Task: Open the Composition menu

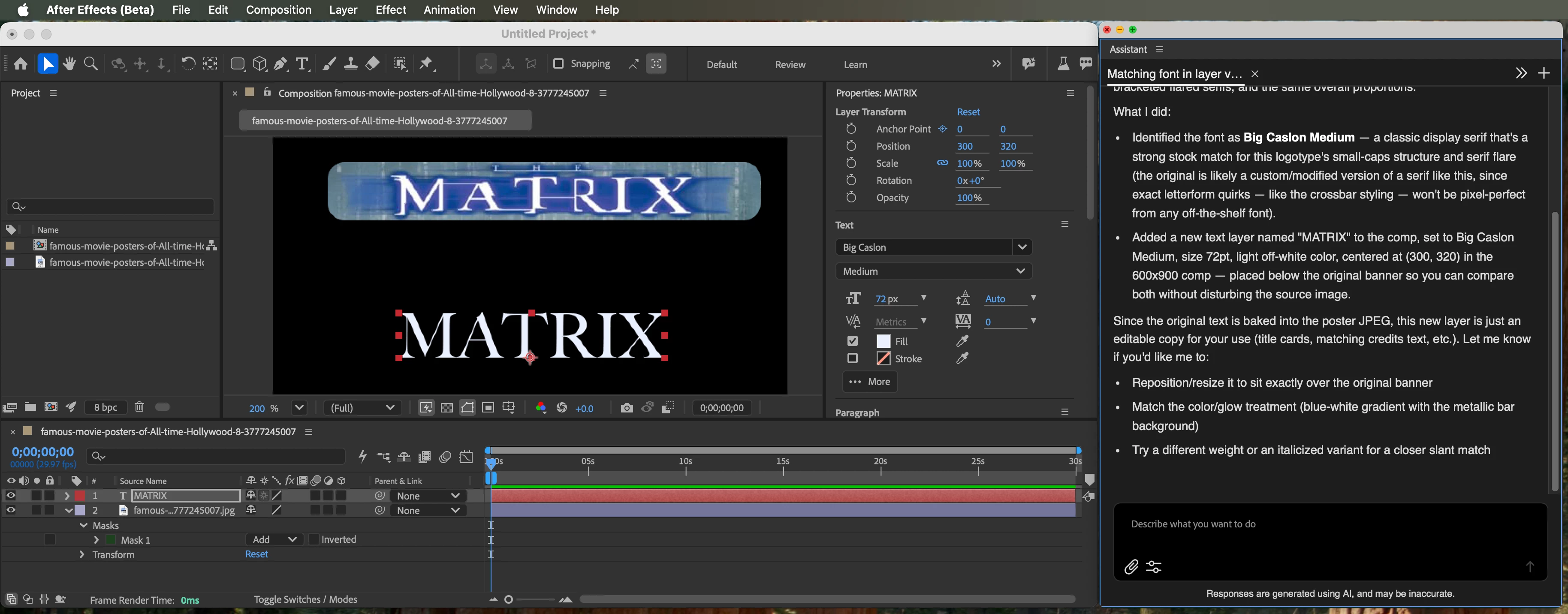Action: pyautogui.click(x=278, y=10)
